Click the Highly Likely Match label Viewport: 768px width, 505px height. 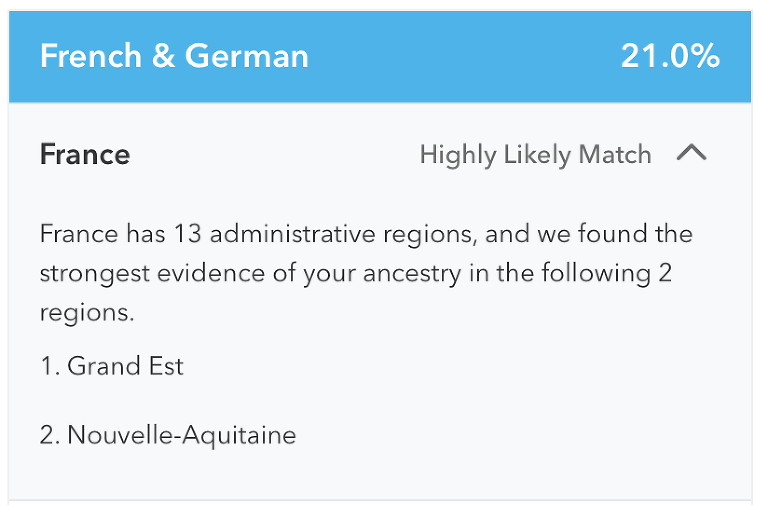(x=535, y=154)
